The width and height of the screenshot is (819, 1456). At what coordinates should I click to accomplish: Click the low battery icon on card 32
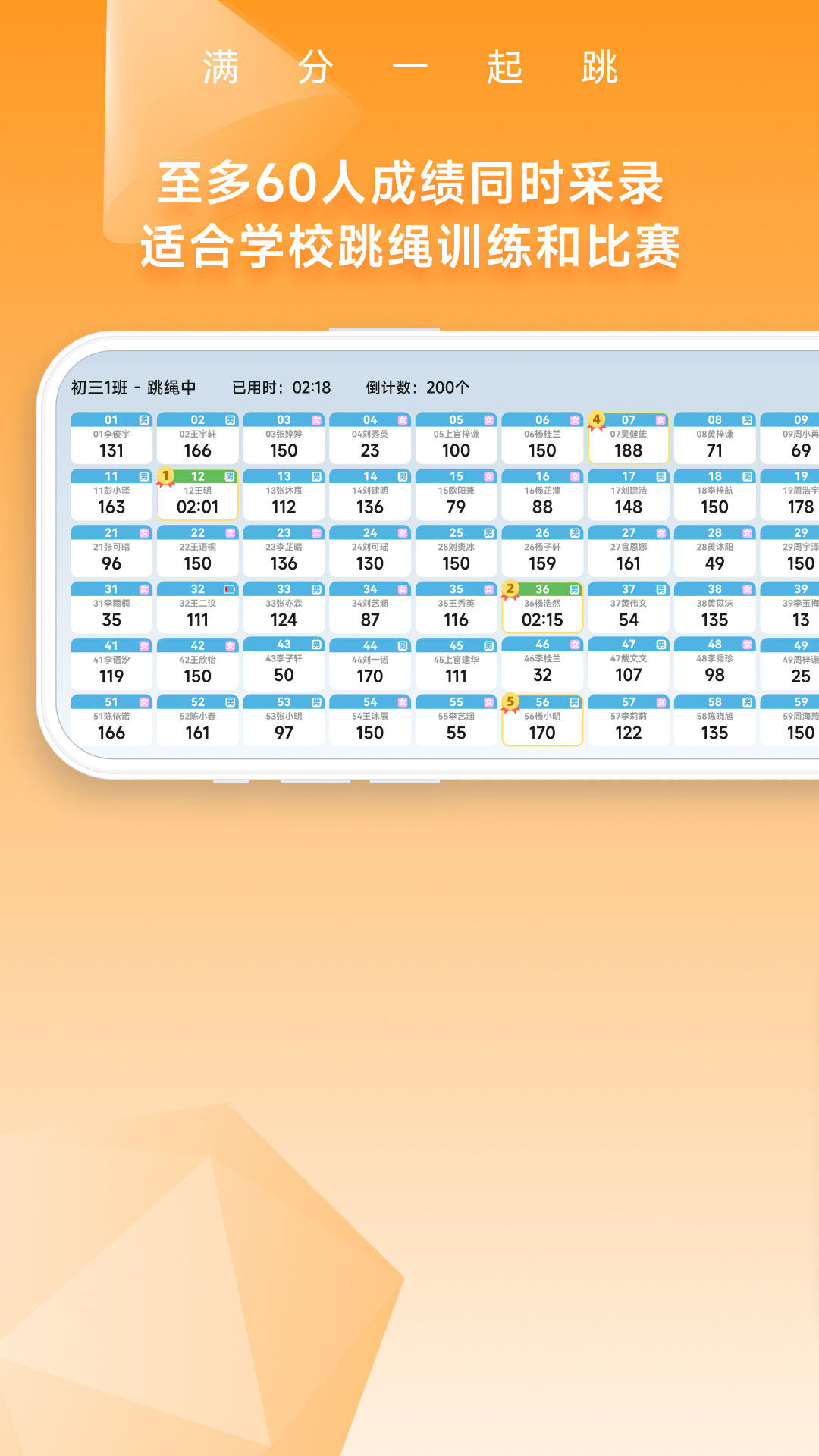coord(229,589)
